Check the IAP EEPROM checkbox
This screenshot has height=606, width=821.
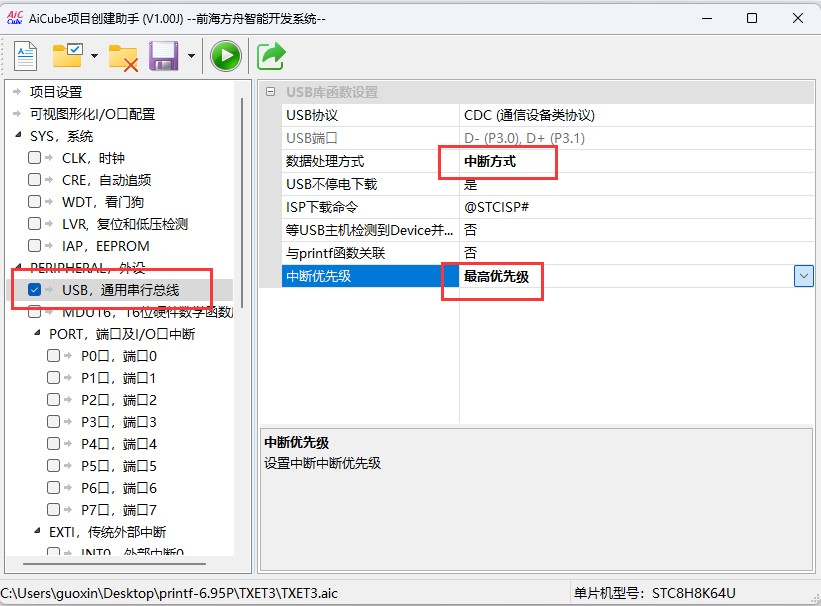click(x=35, y=246)
